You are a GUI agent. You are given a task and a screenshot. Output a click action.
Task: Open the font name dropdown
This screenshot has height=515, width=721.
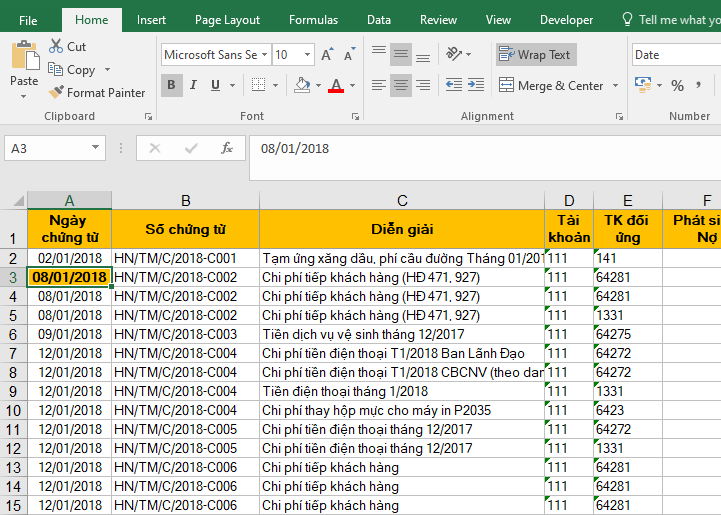click(263, 55)
